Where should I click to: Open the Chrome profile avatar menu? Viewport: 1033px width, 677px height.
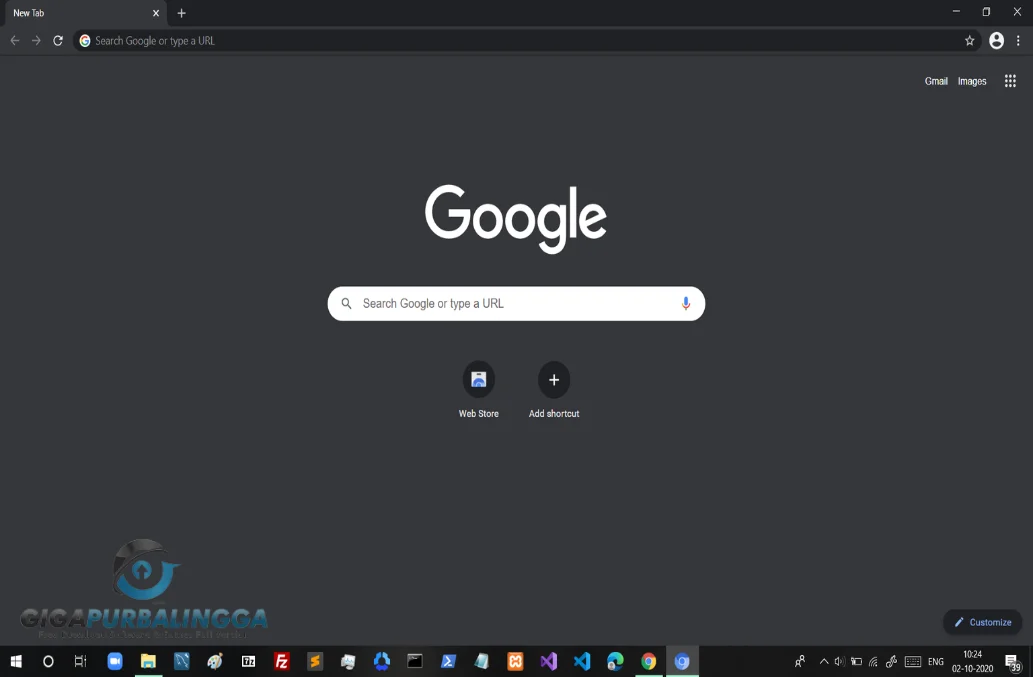coord(996,41)
